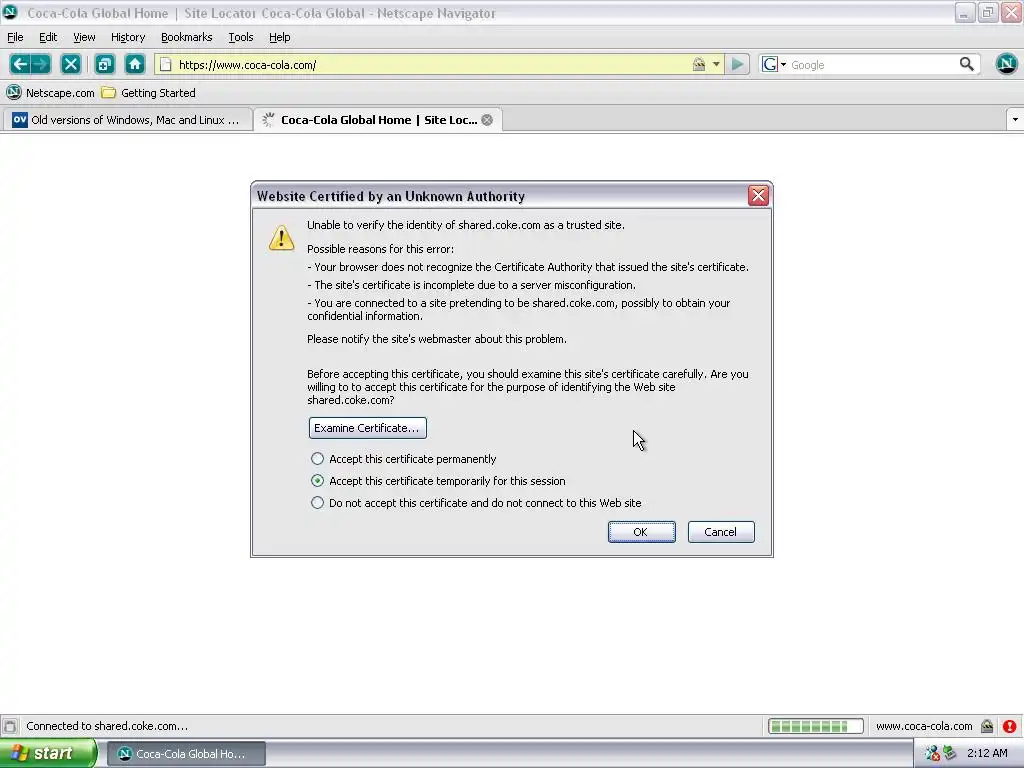Click the page icon in the address bar

coord(166,65)
